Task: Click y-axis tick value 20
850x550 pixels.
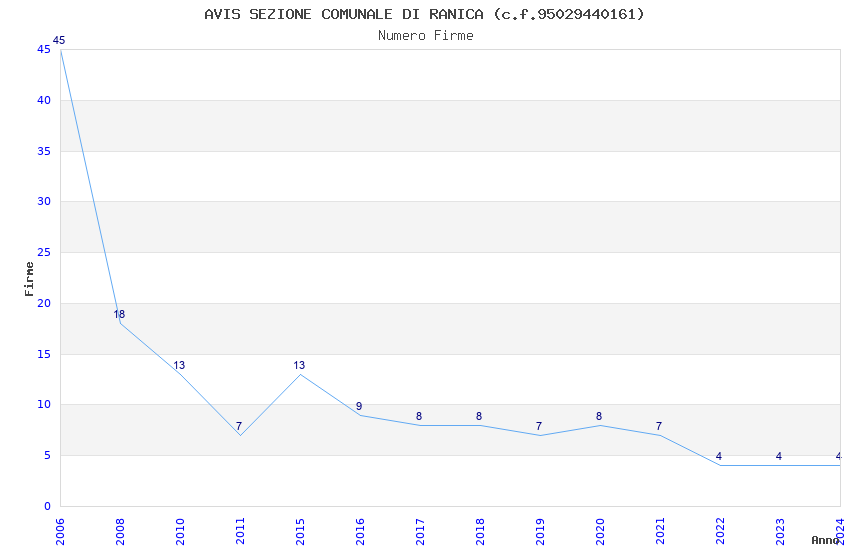Action: pyautogui.click(x=44, y=303)
